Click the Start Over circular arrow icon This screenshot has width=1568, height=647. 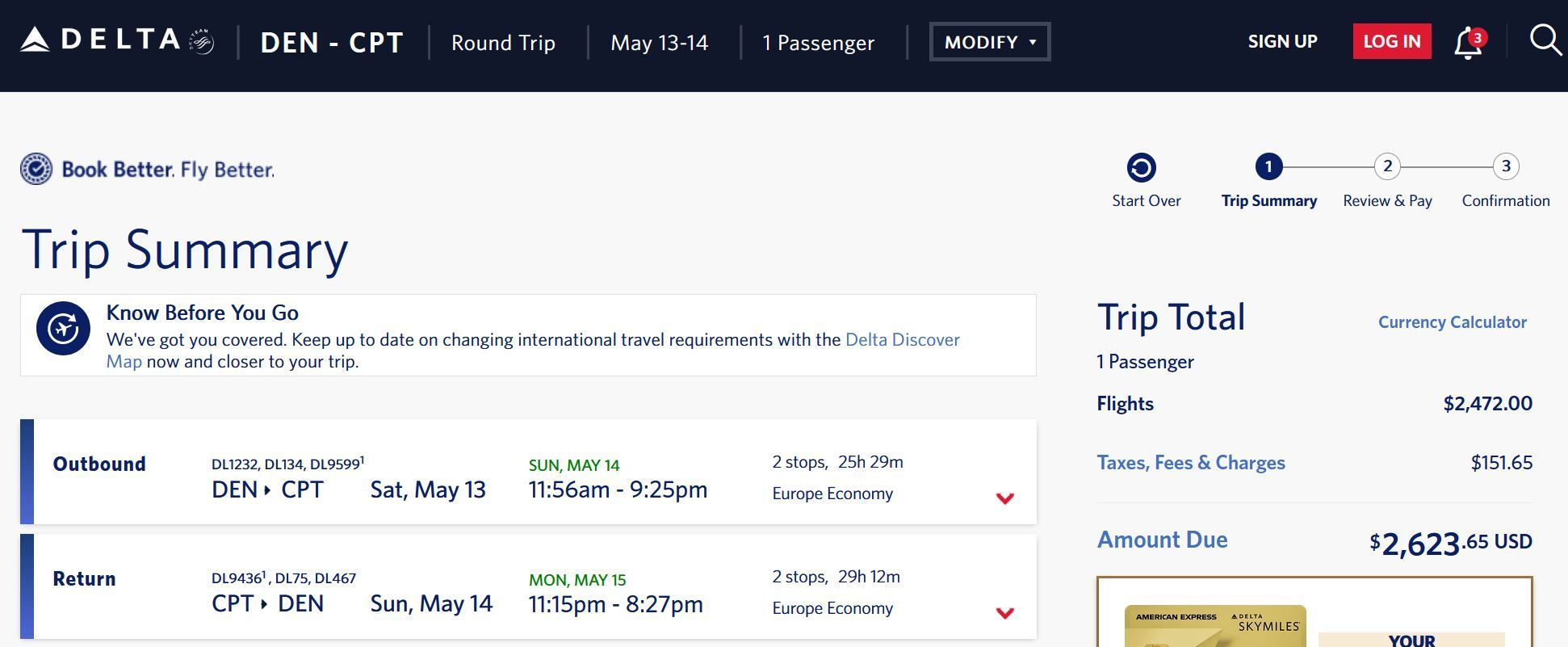pos(1141,168)
